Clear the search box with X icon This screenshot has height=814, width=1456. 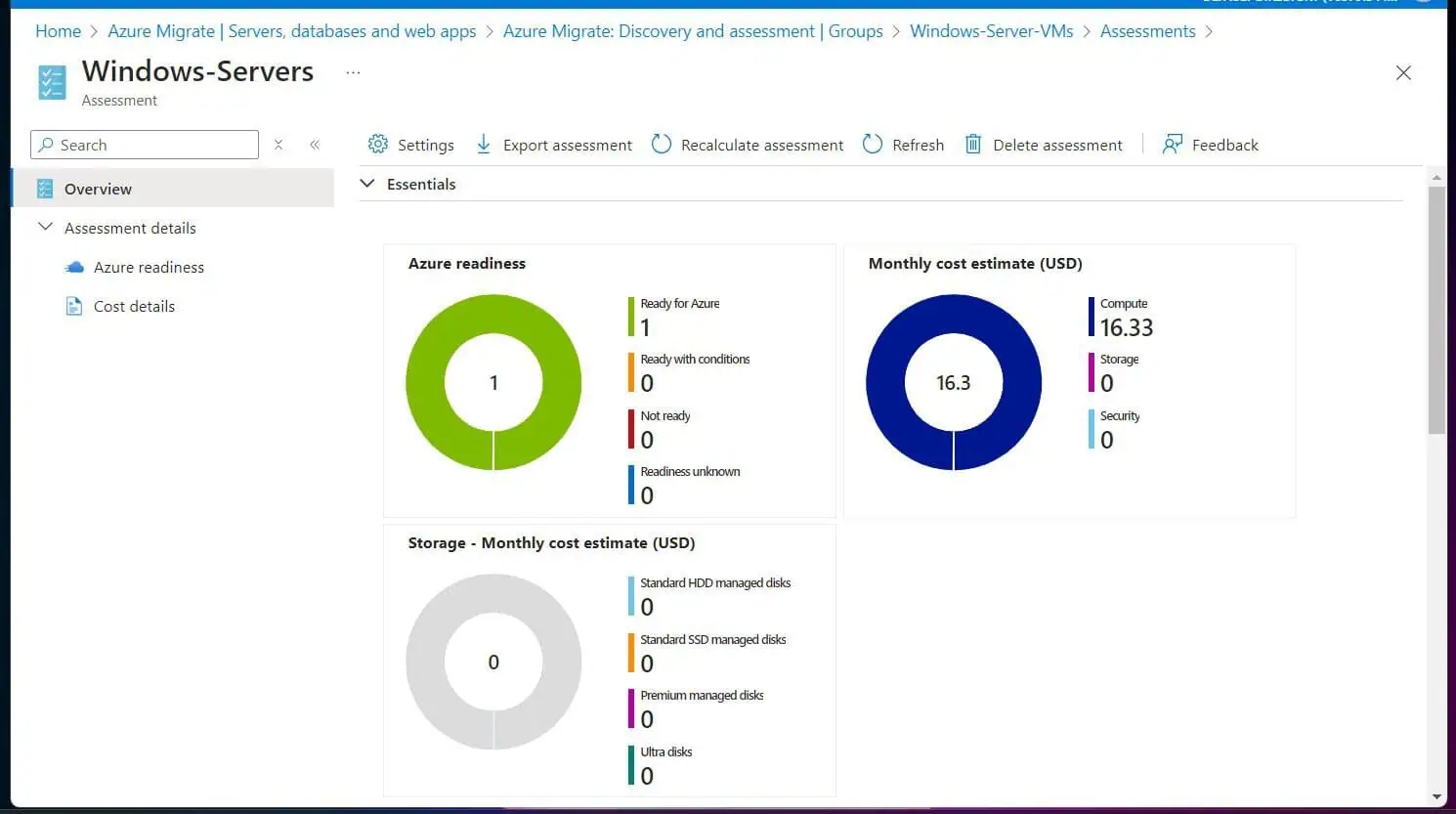point(278,145)
